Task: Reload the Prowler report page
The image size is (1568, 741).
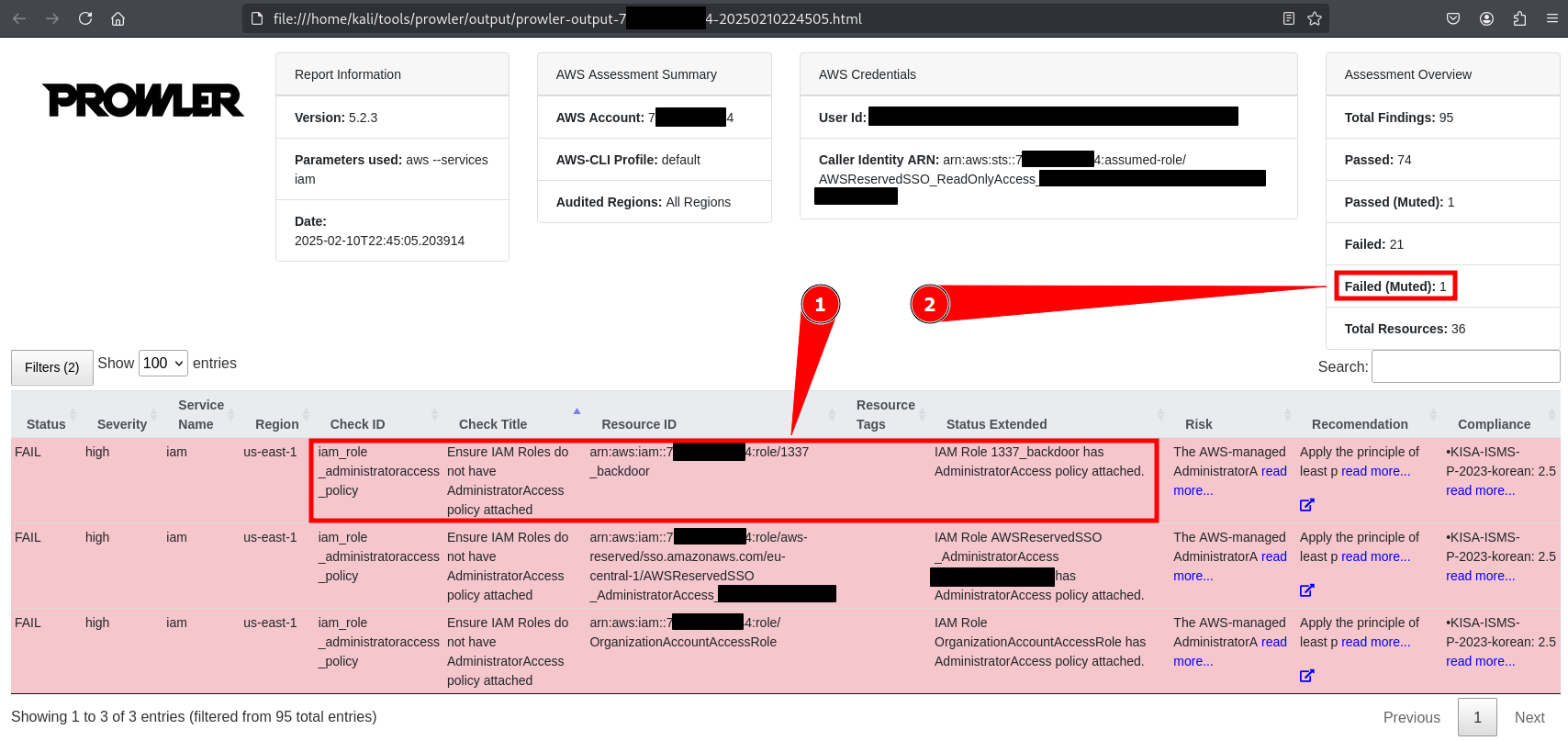Action: tap(85, 18)
